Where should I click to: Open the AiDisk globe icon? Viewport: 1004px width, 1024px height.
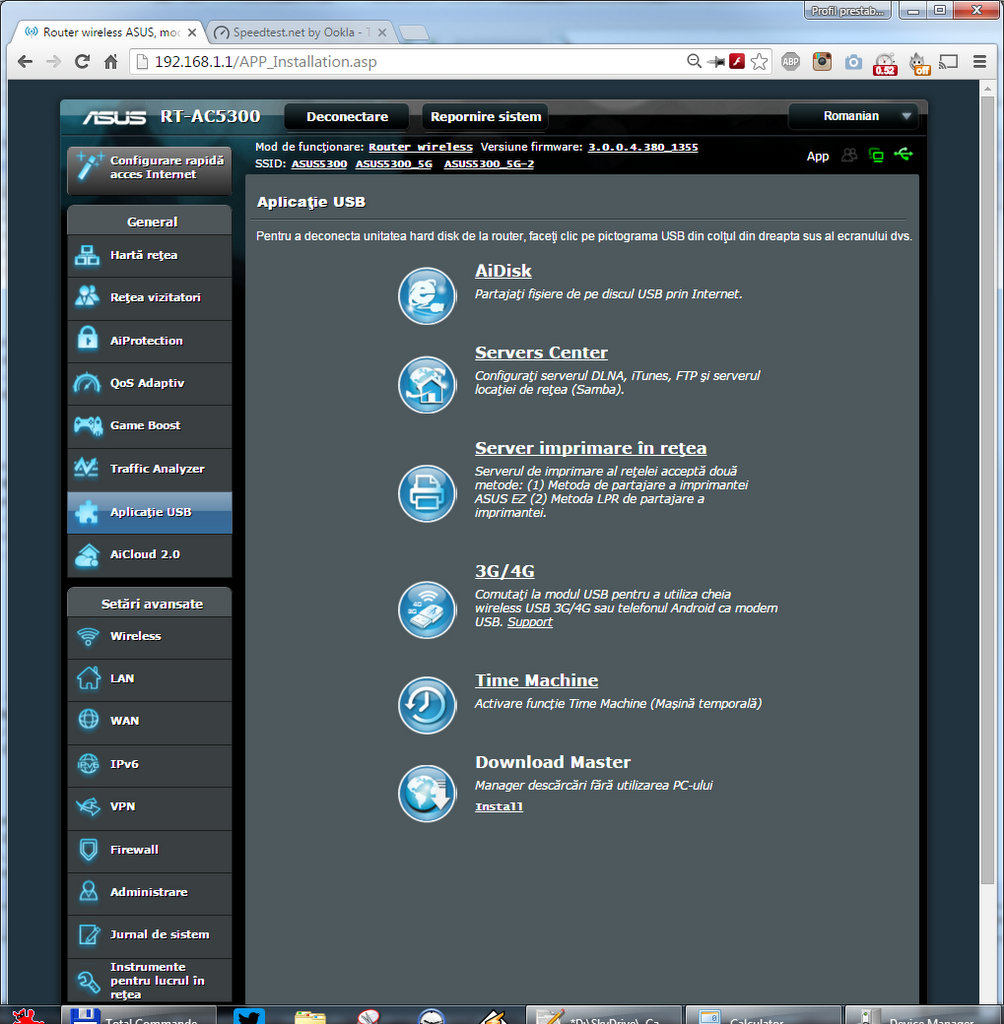(427, 296)
